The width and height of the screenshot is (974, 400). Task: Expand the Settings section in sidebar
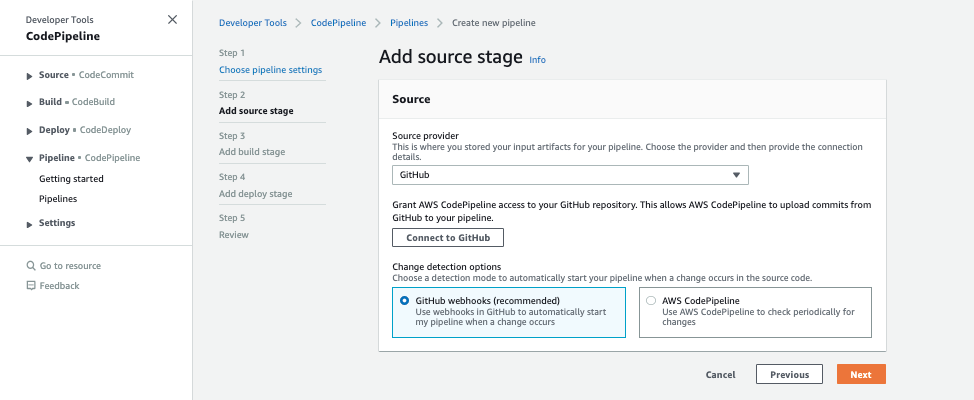pyautogui.click(x=29, y=223)
